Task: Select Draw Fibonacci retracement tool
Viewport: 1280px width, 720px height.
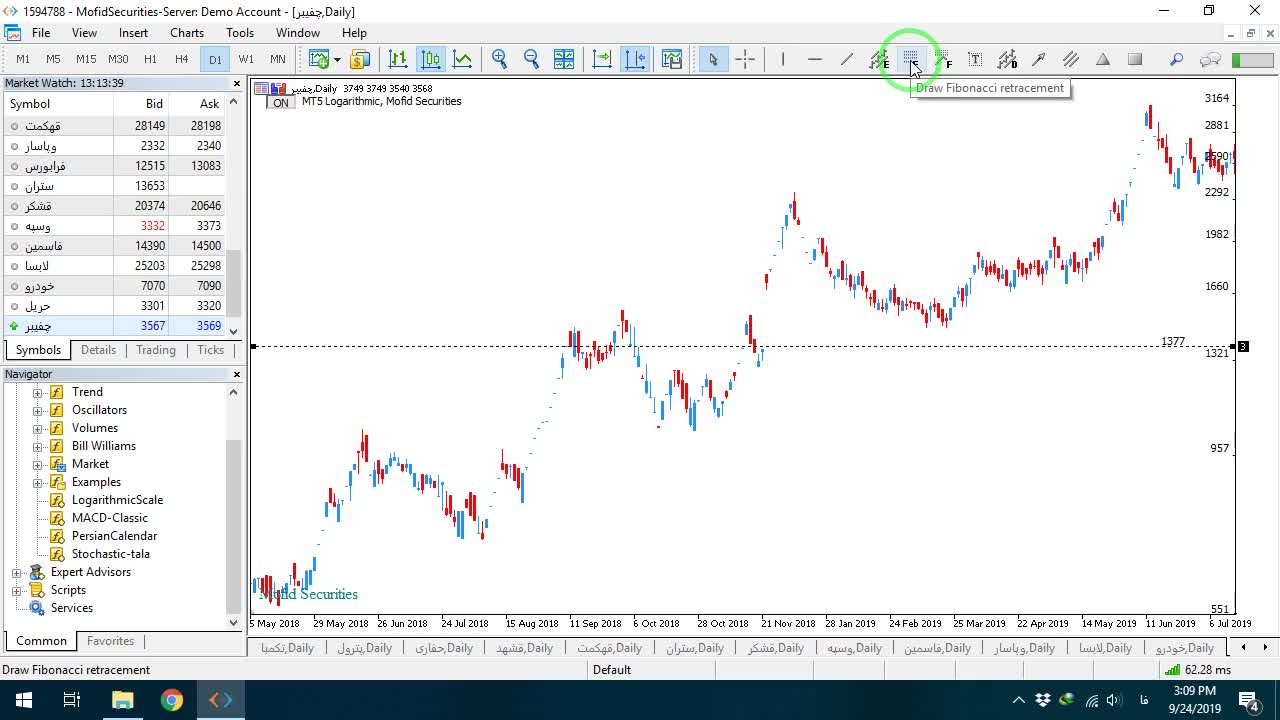Action: pyautogui.click(x=911, y=59)
